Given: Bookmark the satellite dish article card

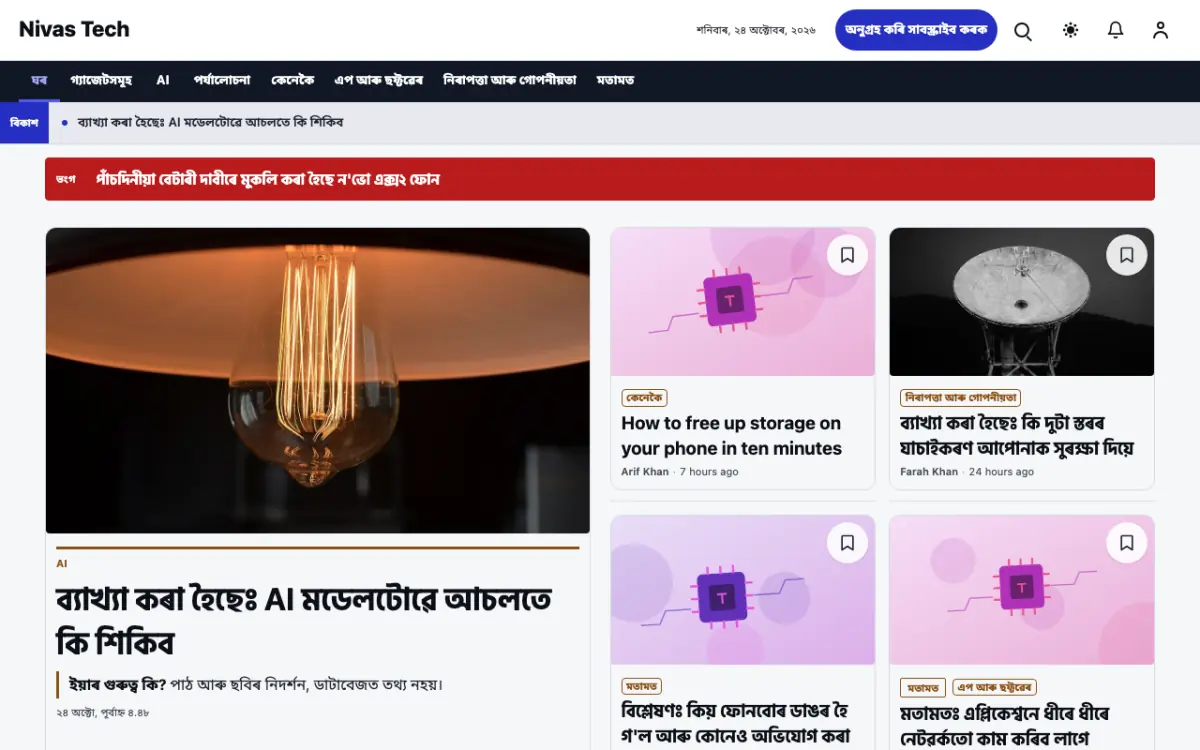Looking at the screenshot, I should click(1126, 255).
